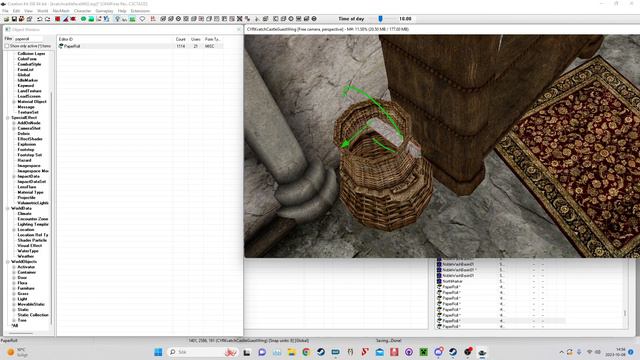
Task: Open the Gameplay menu
Action: pyautogui.click(x=104, y=11)
